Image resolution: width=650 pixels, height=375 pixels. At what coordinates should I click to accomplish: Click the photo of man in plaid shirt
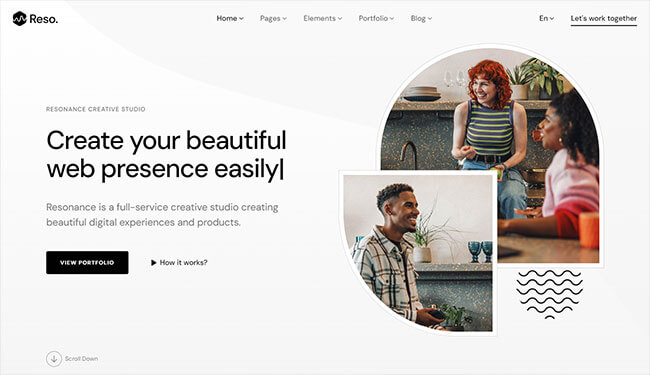(x=418, y=253)
